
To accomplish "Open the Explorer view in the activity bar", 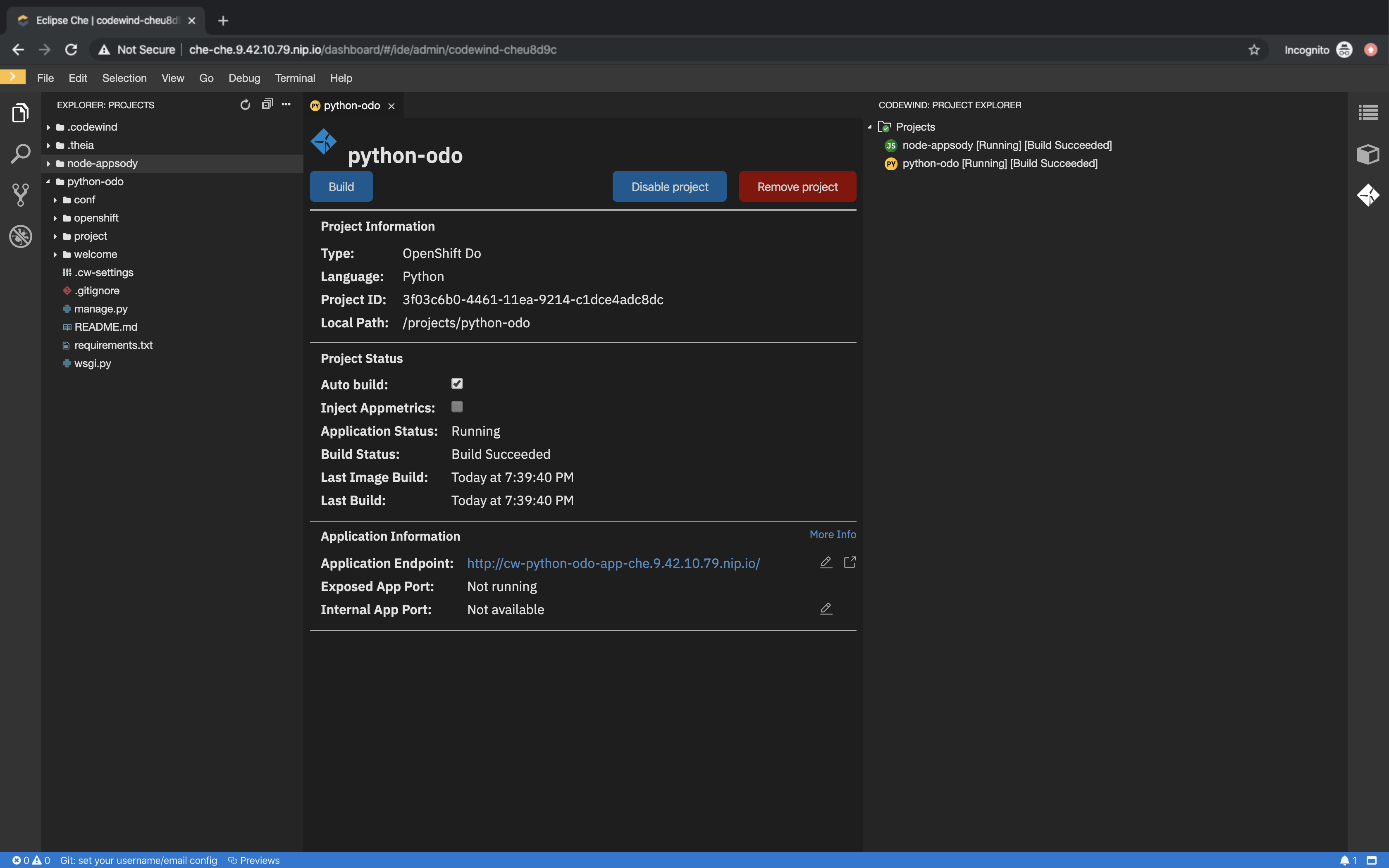I will click(20, 112).
